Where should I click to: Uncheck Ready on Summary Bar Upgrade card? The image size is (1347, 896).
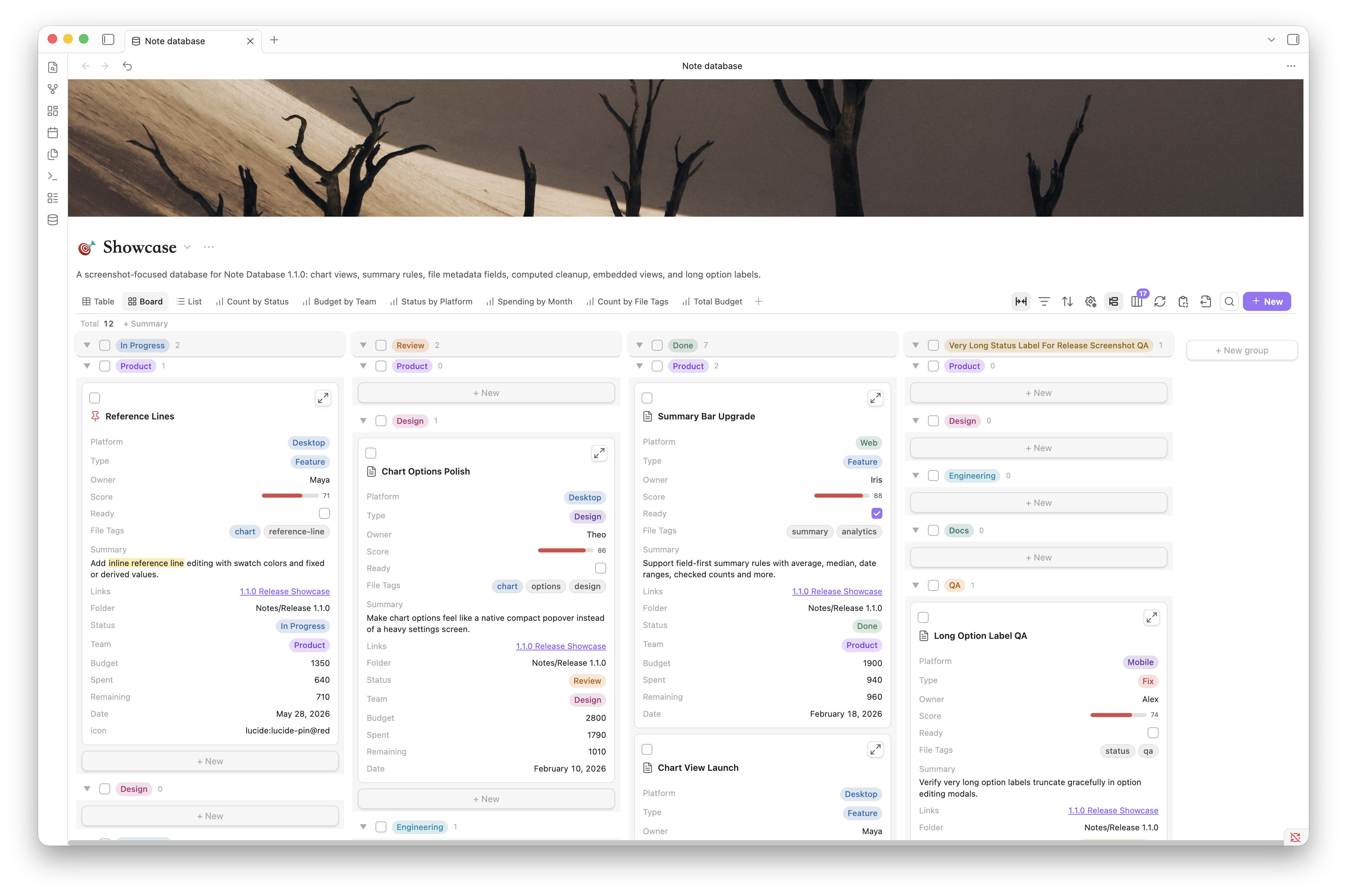tap(877, 513)
